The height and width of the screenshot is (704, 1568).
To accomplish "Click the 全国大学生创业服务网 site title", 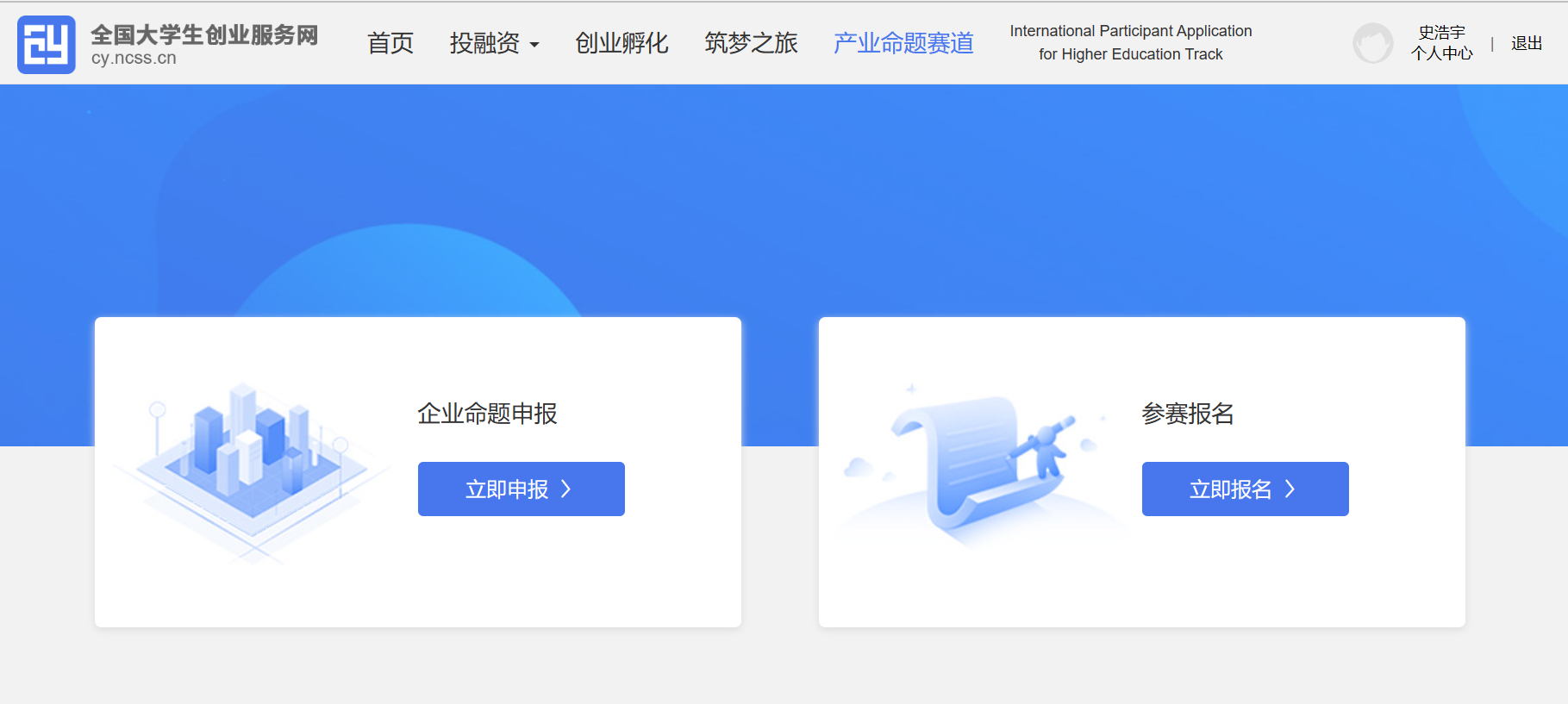I will click(x=204, y=35).
